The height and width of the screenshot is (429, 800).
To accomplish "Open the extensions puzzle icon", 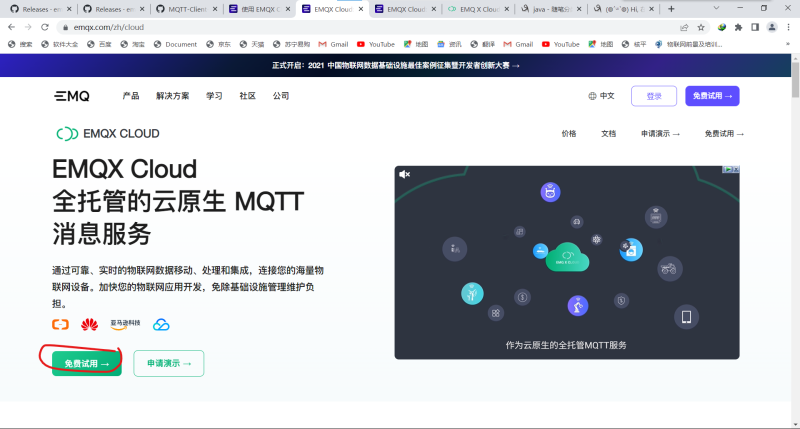I will pyautogui.click(x=738, y=27).
